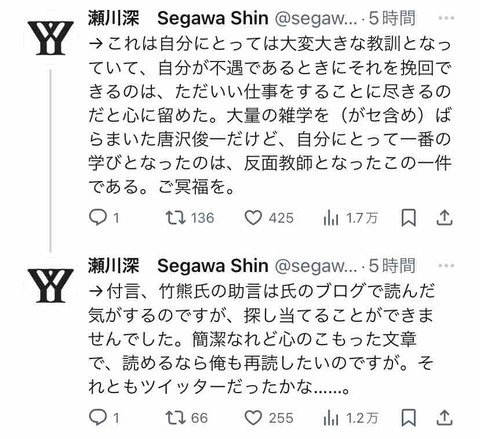Open profile avatar on first tweet
This screenshot has height=439, width=480.
point(50,38)
